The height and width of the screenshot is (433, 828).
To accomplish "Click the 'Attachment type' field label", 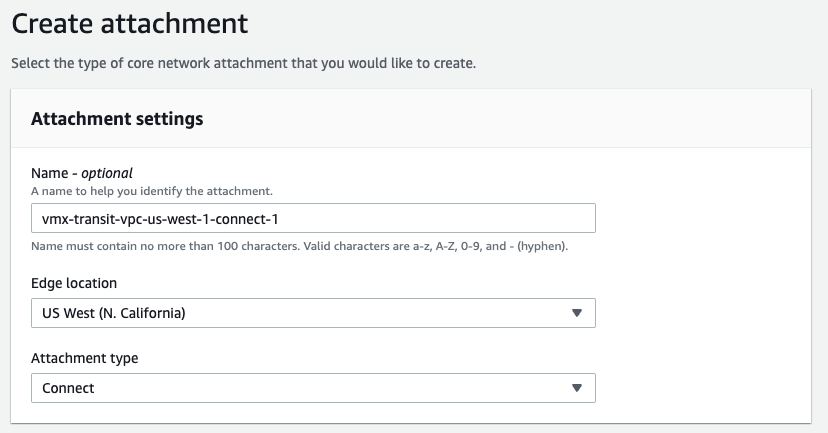I will point(84,358).
